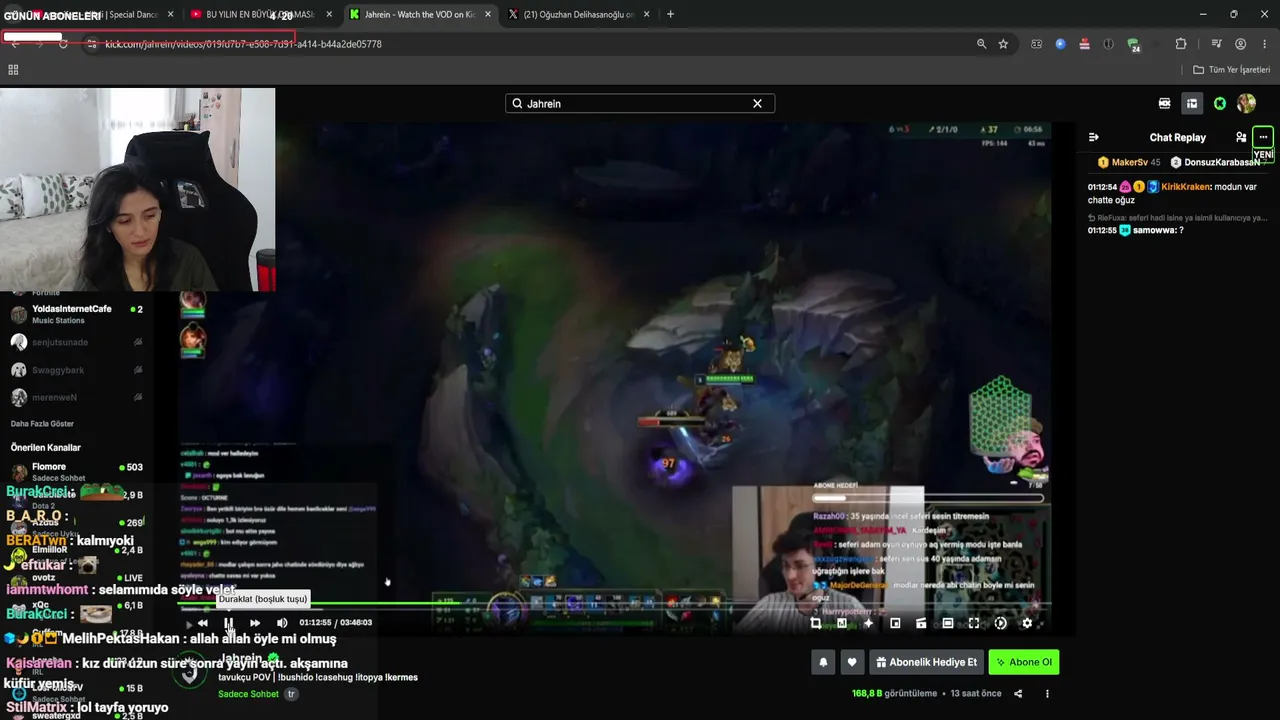Open picture-in-picture mini player icon
1280x720 pixels.
tap(895, 623)
